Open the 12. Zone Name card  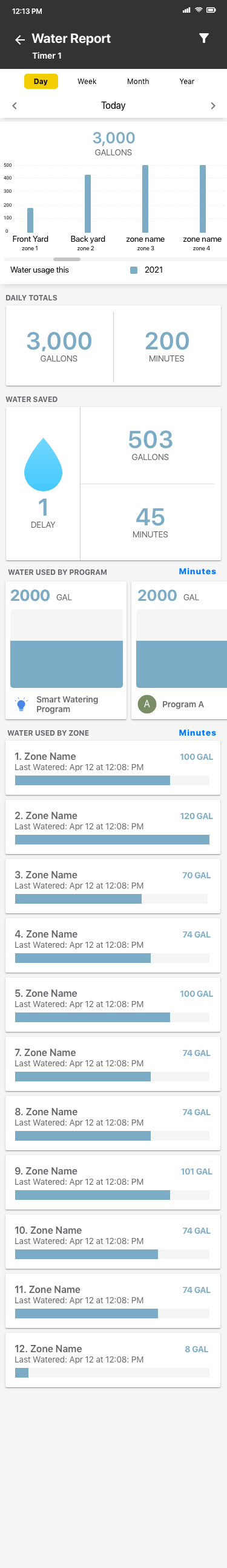point(113,1360)
